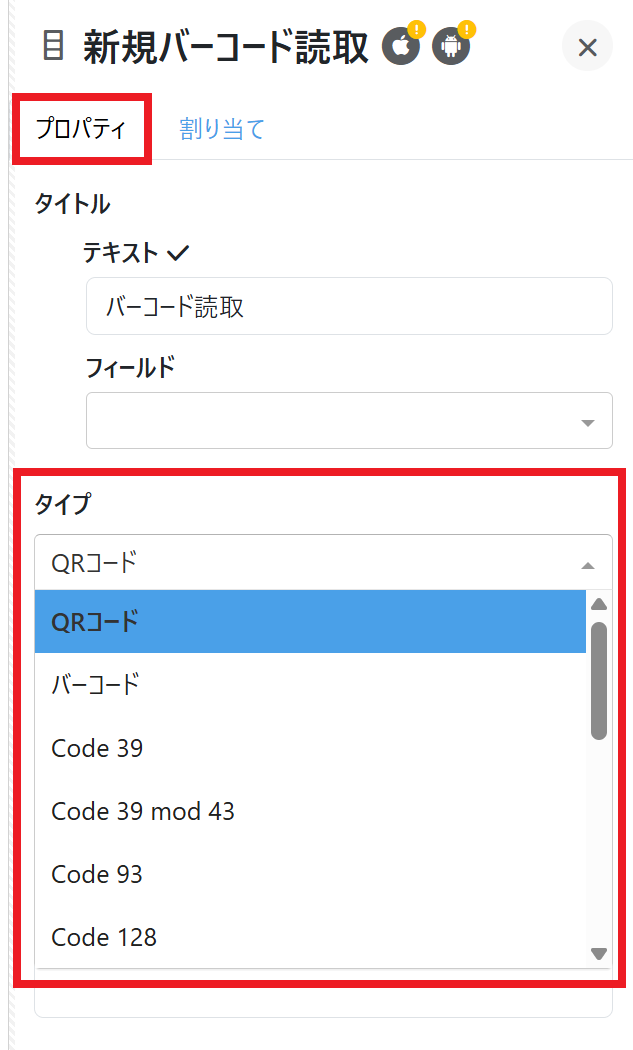The image size is (633, 1050).
Task: Click the バーコード読取 title text field
Action: [349, 306]
